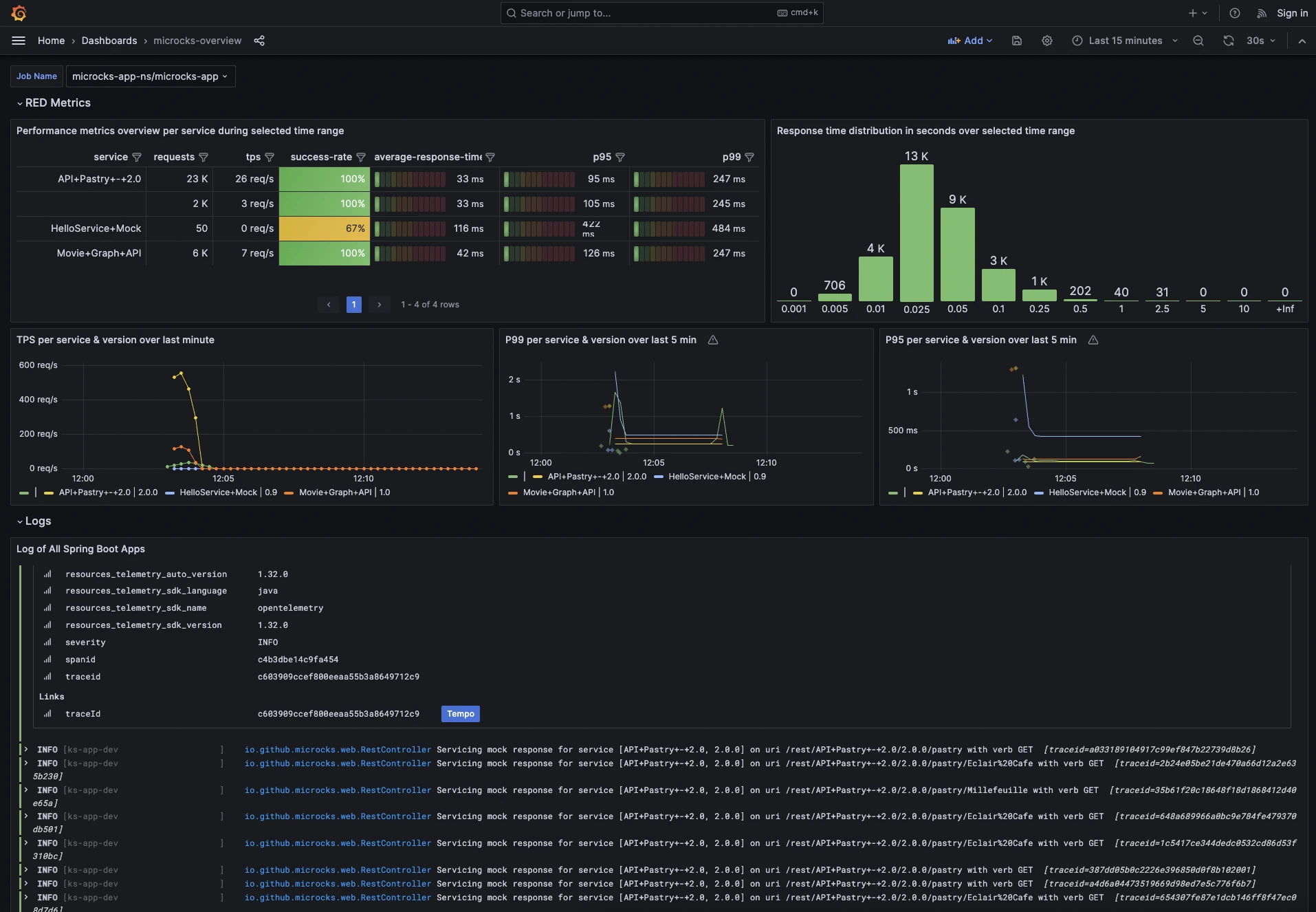
Task: Open the Last 15 minutes time picker
Action: 1124,41
